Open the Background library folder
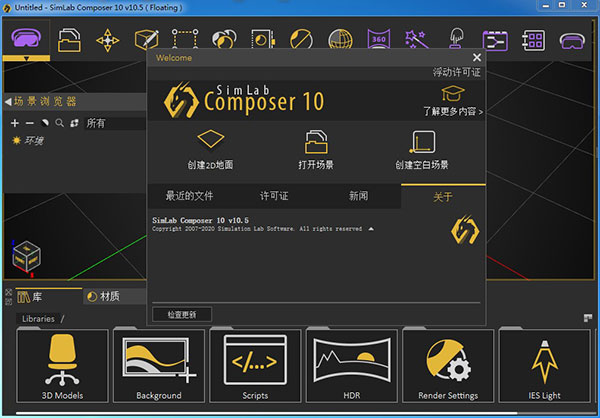The width and height of the screenshot is (600, 418). (x=159, y=366)
